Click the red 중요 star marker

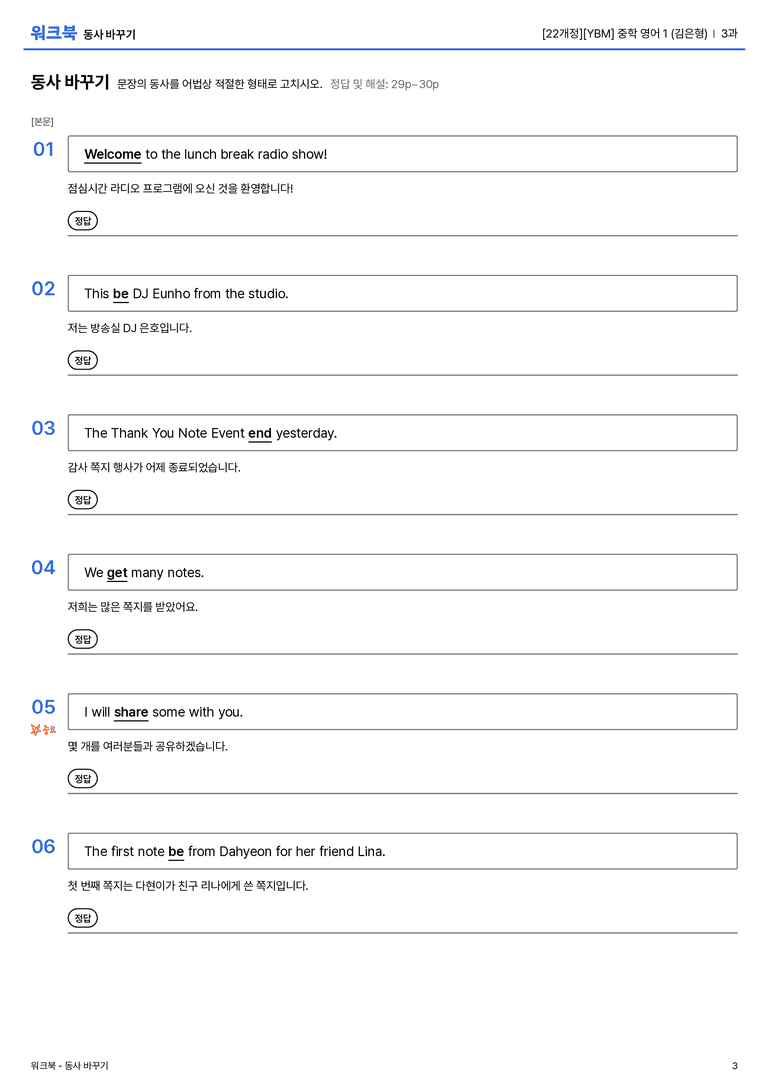(43, 729)
